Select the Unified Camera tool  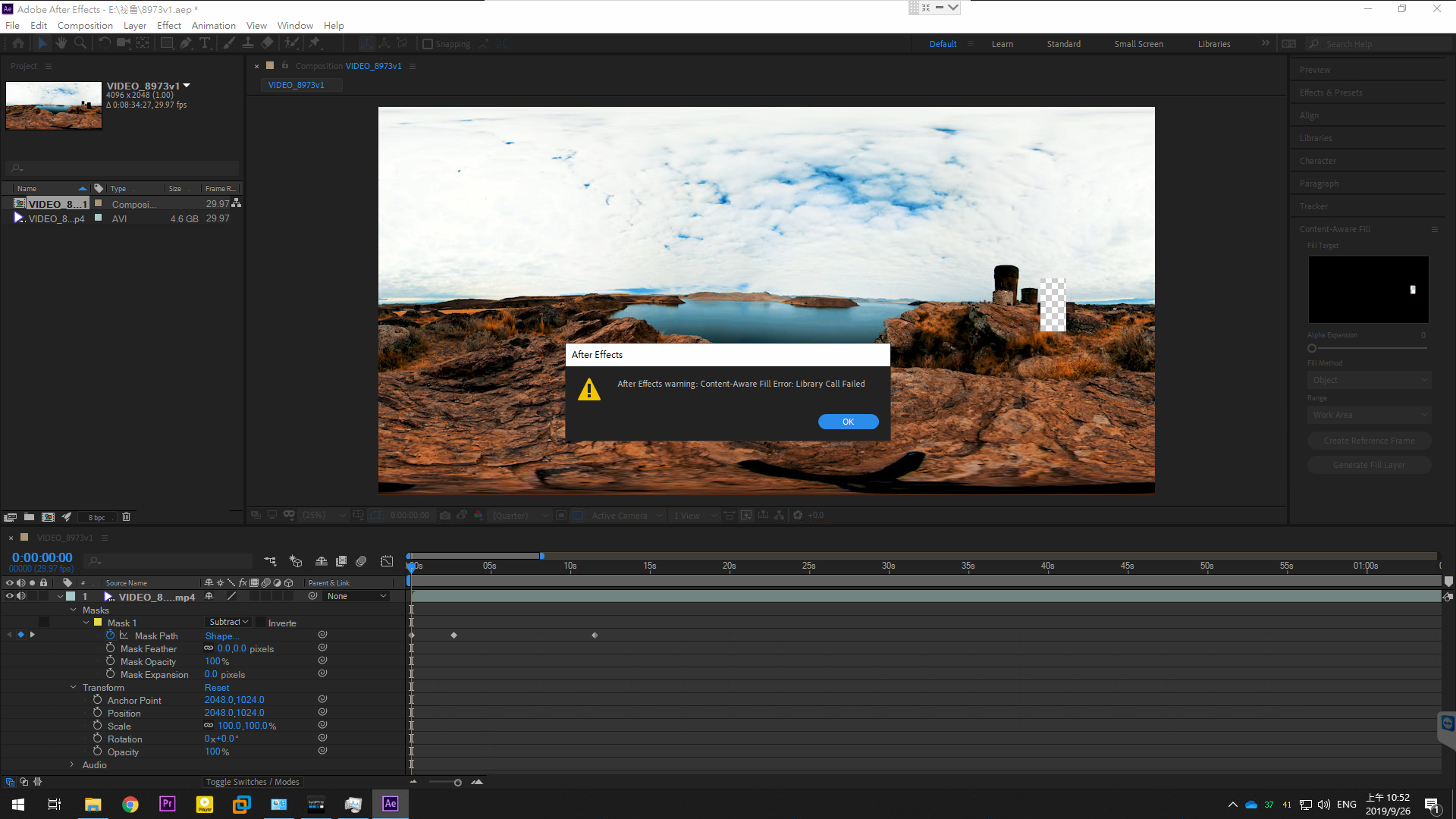click(123, 43)
